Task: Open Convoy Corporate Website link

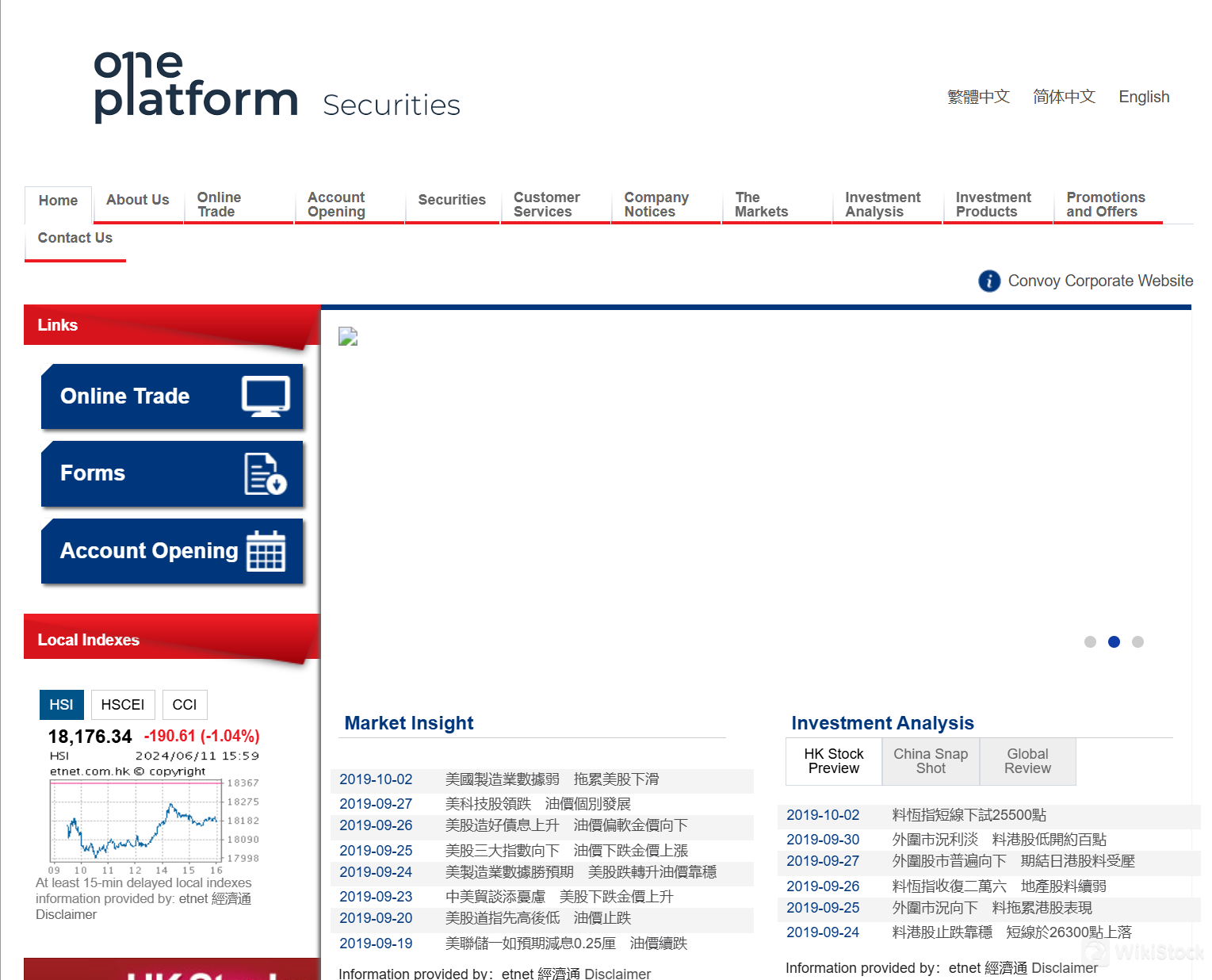Action: (x=1100, y=281)
